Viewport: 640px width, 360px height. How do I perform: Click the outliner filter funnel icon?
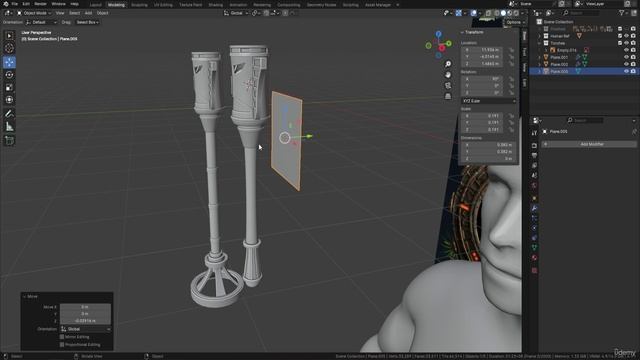coord(622,13)
